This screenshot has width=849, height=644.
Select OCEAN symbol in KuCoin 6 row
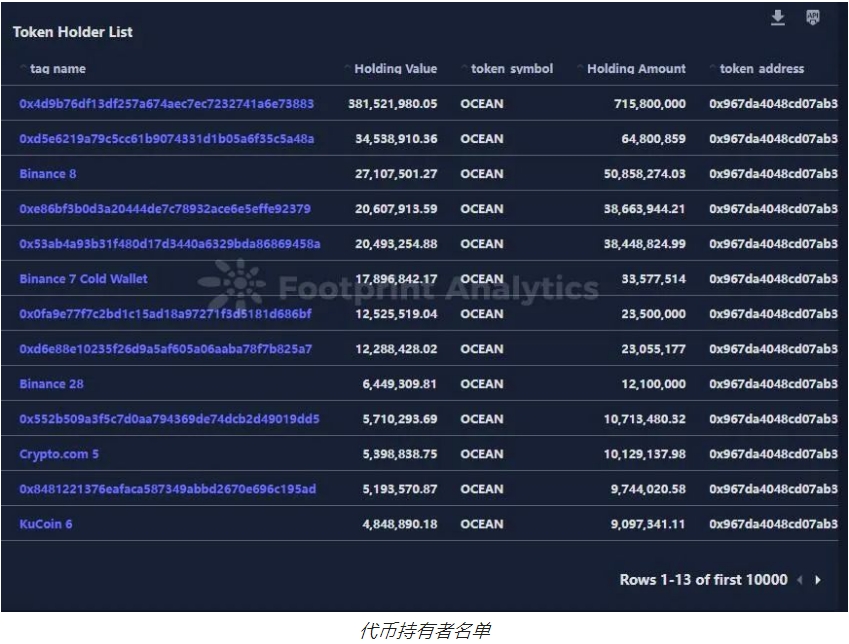tap(482, 524)
